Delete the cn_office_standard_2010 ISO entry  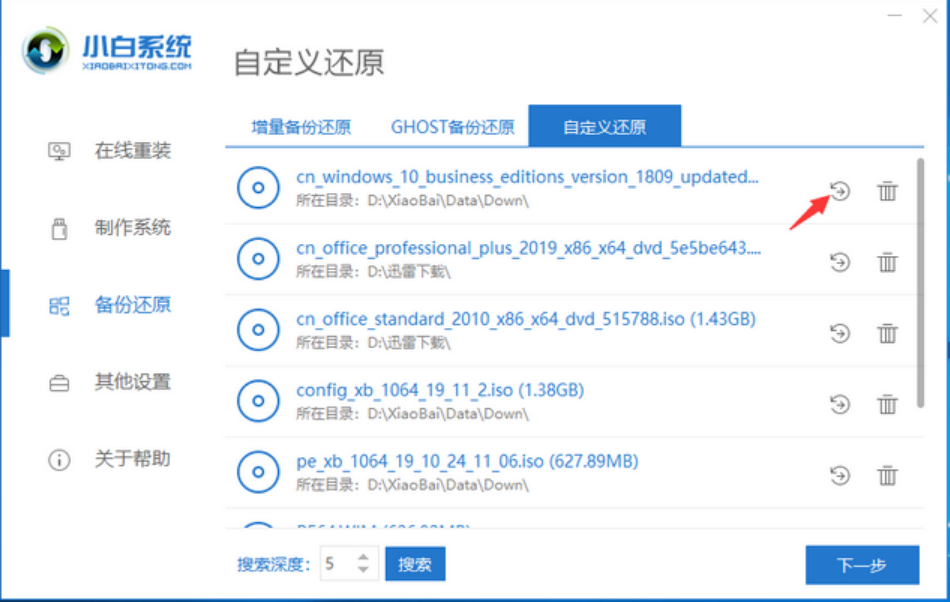pyautogui.click(x=887, y=333)
